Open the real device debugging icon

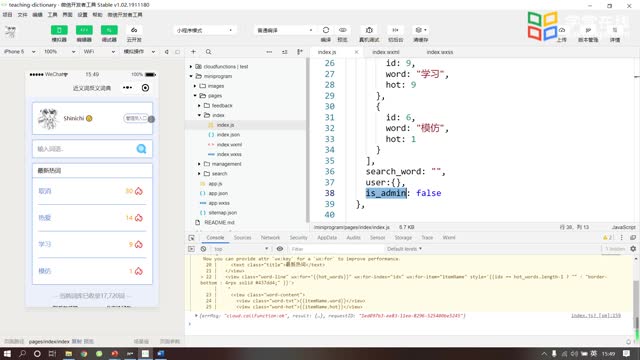(x=369, y=30)
